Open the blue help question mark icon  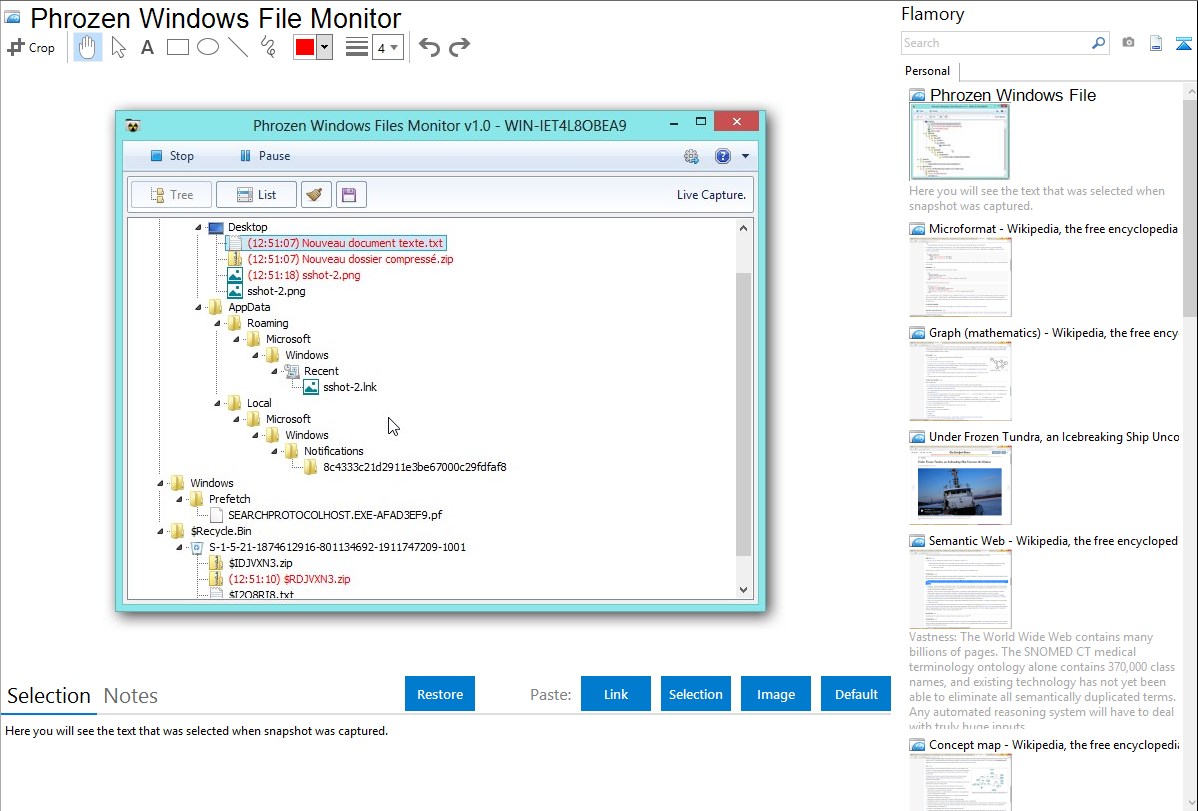(723, 156)
